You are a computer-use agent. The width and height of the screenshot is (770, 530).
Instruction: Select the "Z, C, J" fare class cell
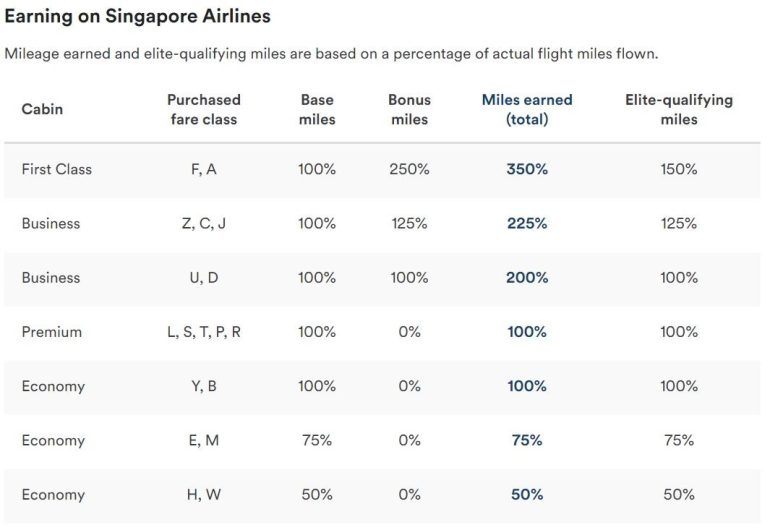point(204,223)
